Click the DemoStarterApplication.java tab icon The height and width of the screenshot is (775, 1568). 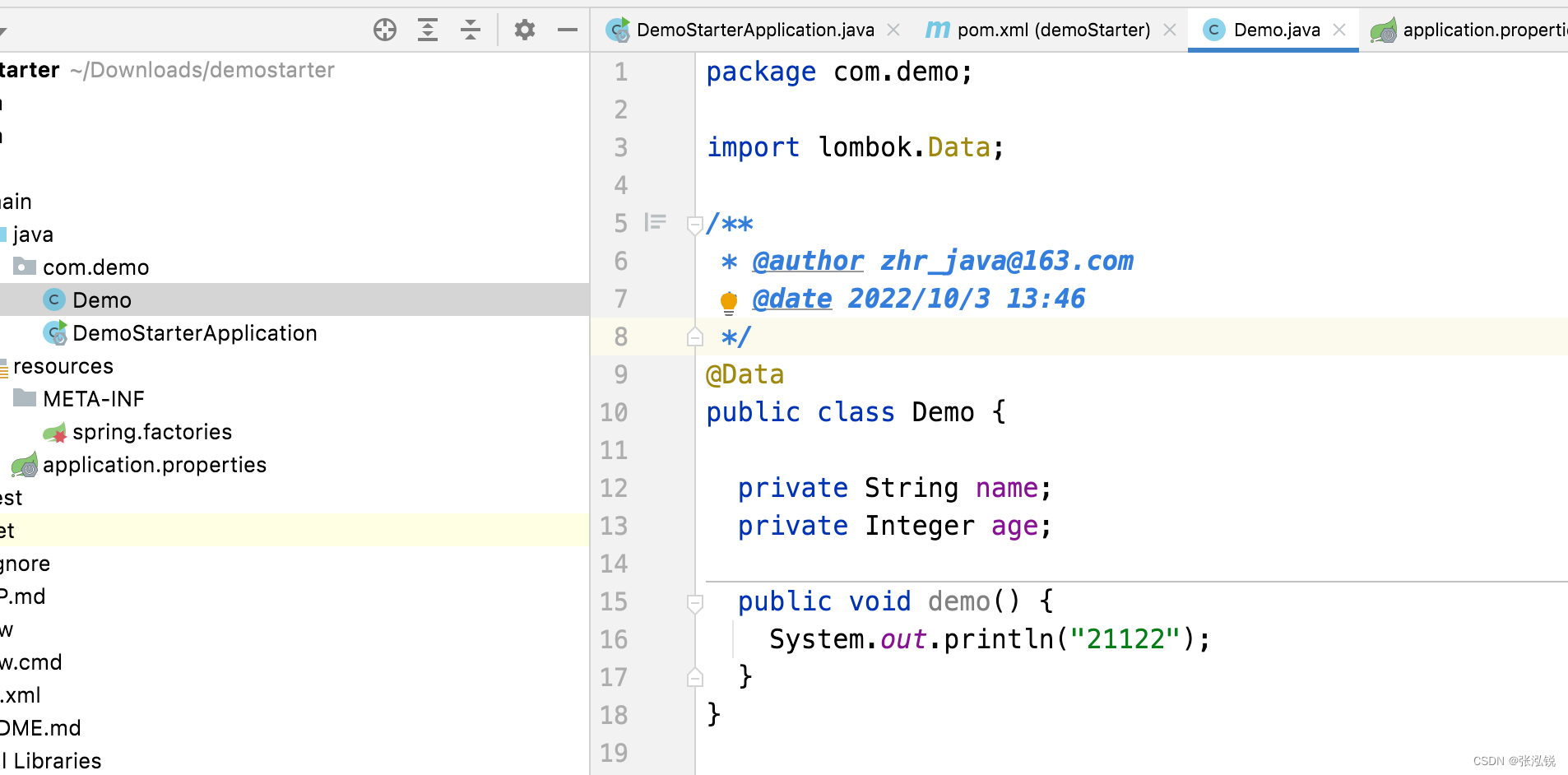pos(618,30)
